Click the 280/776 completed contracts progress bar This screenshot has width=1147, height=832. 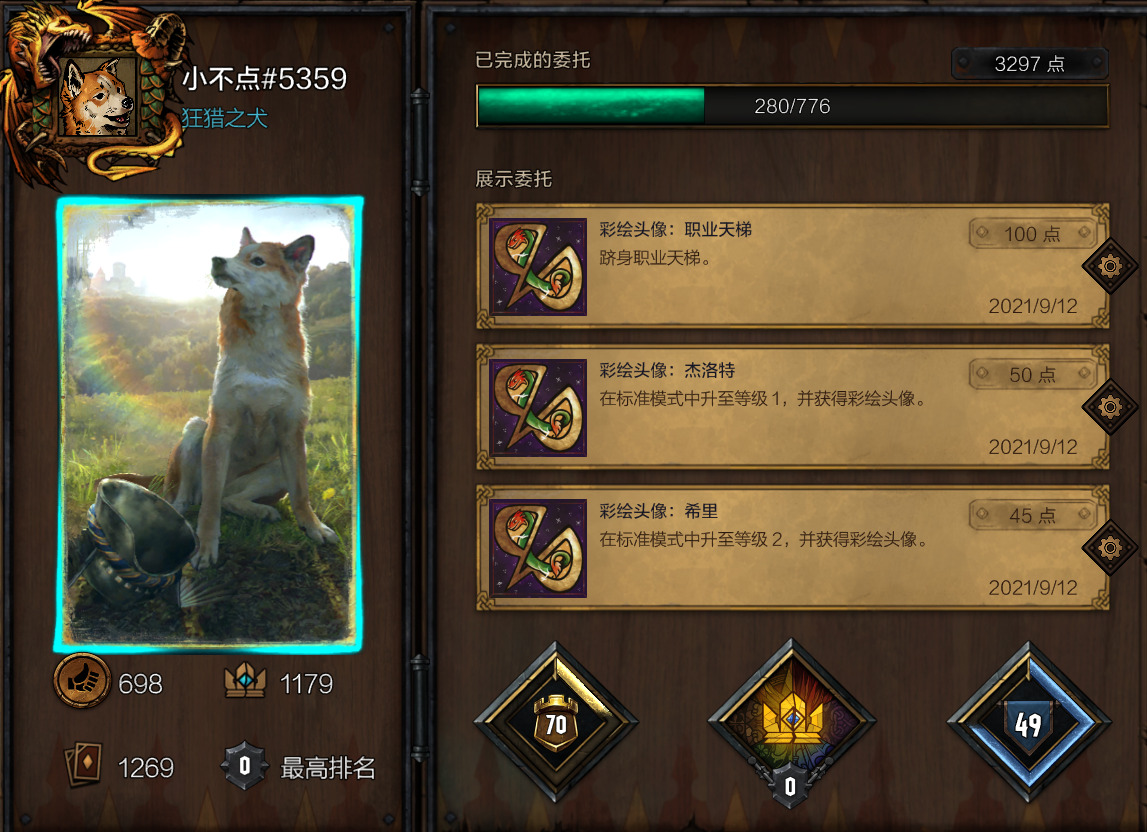tap(792, 106)
